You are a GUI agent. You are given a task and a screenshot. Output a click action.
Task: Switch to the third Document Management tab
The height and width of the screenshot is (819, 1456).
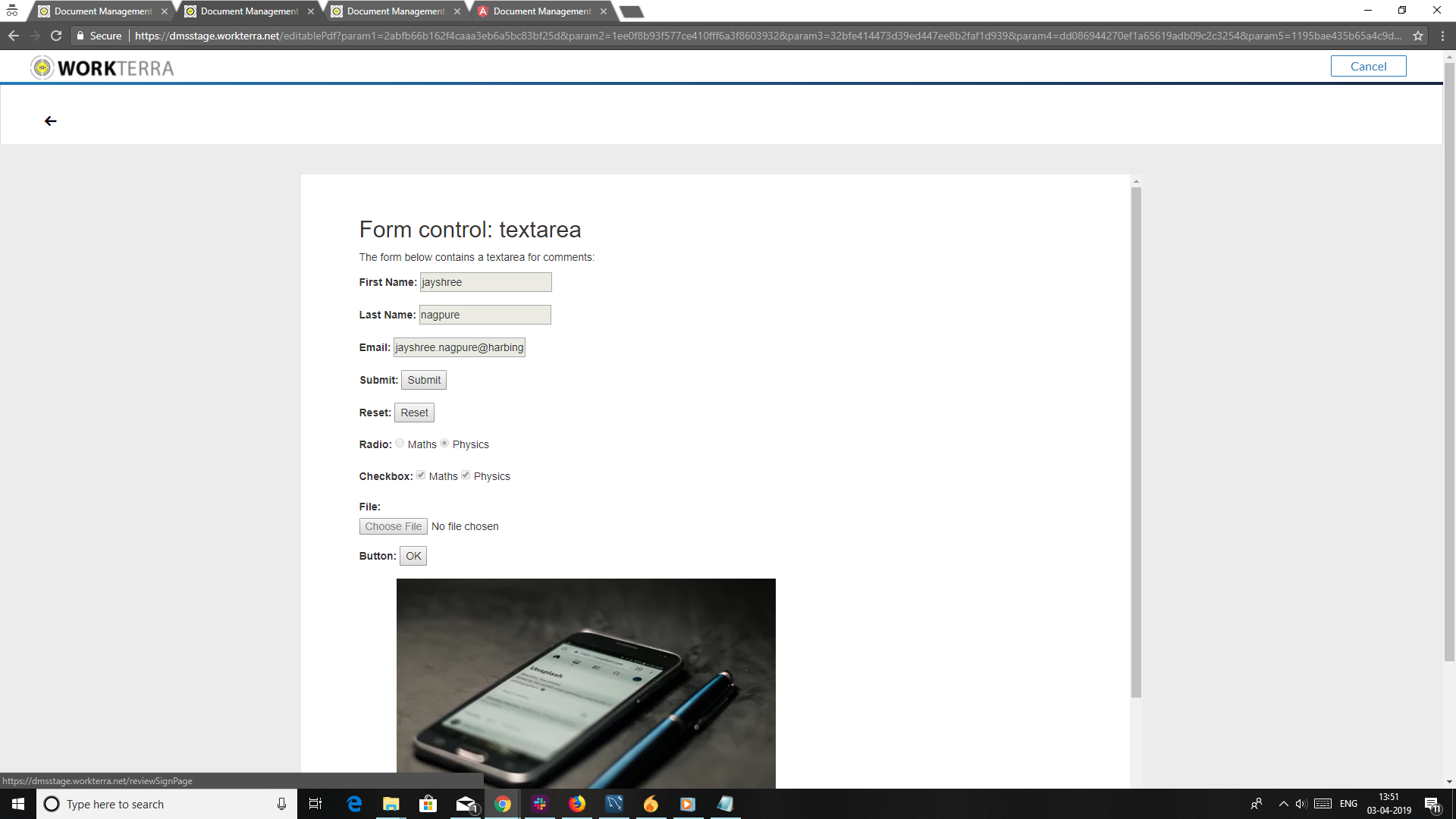tap(395, 11)
